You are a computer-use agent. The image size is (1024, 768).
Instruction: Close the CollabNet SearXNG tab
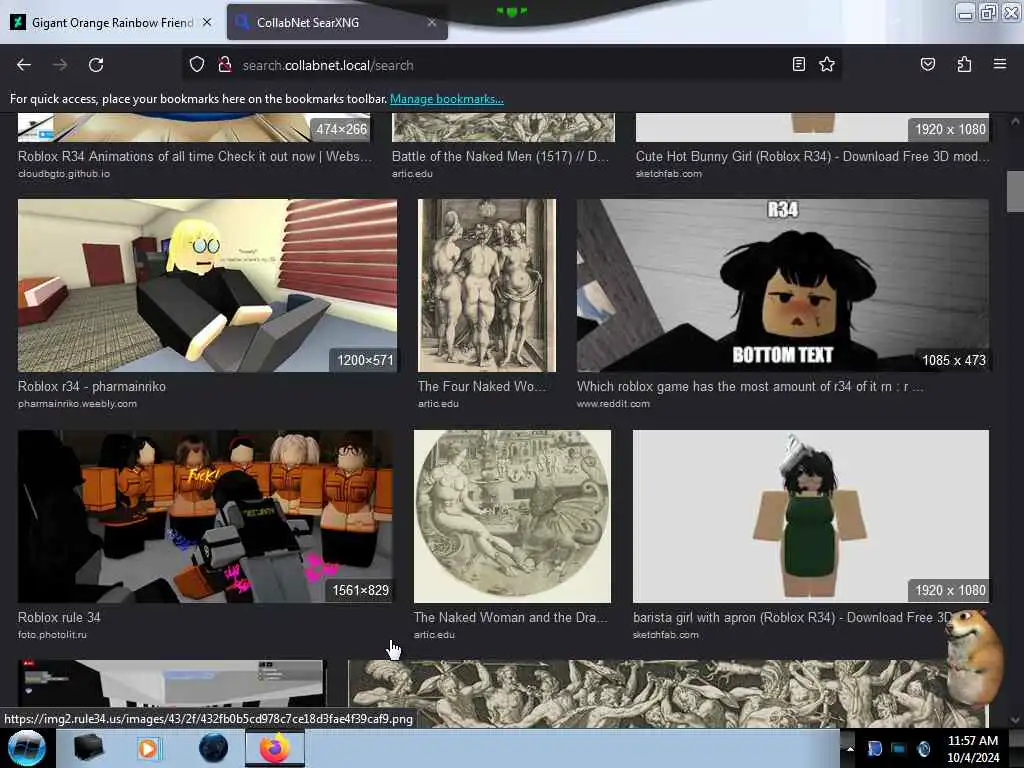coord(432,22)
